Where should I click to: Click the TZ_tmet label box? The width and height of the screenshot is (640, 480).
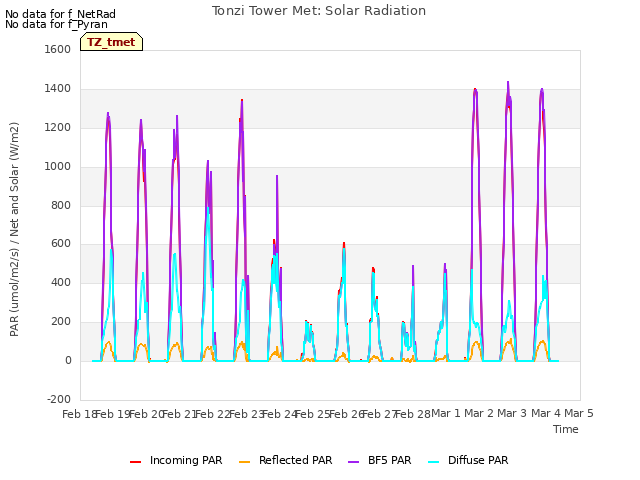[x=111, y=42]
